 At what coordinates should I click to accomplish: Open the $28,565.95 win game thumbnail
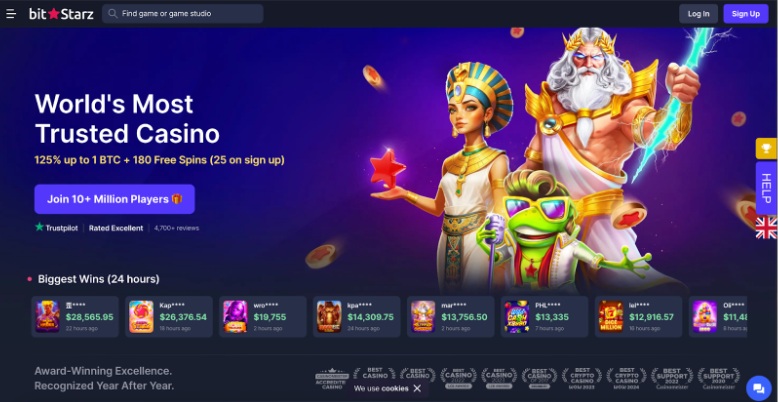(x=48, y=317)
